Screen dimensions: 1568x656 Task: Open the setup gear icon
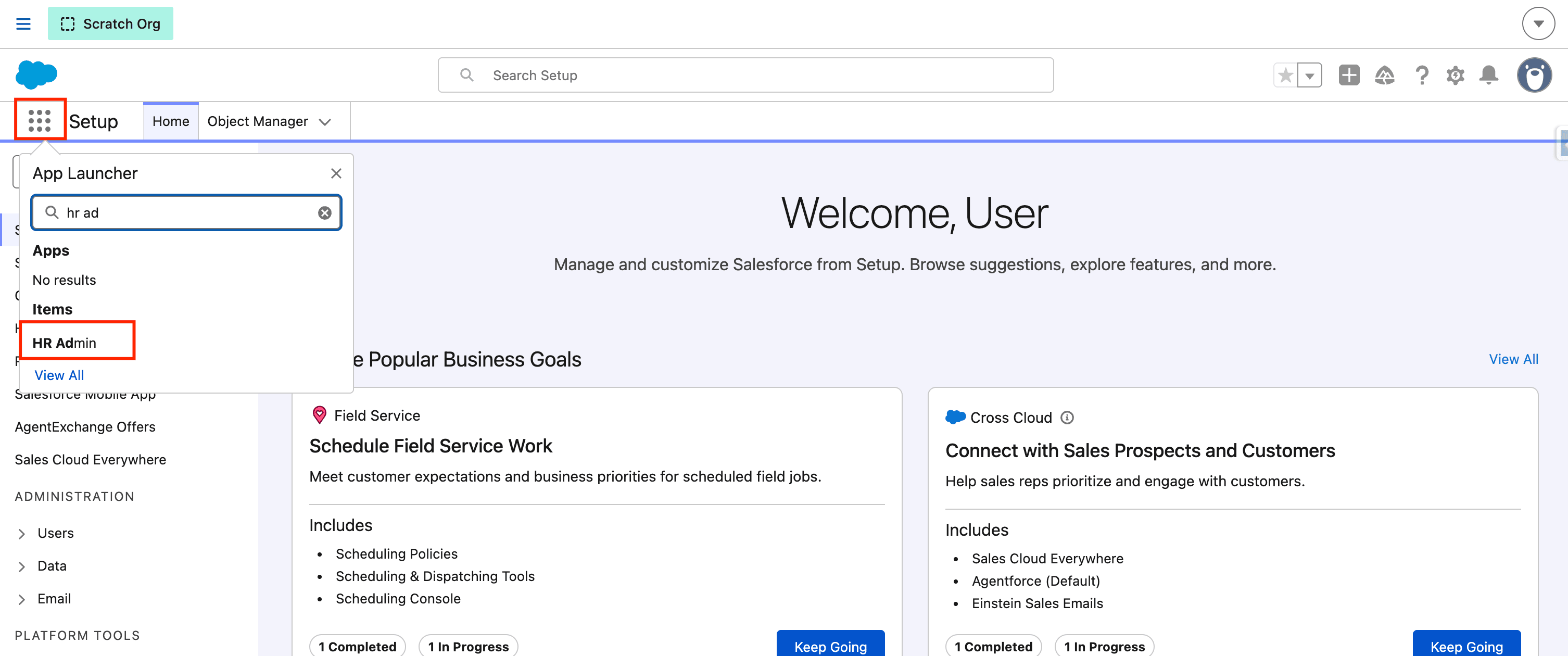1455,75
